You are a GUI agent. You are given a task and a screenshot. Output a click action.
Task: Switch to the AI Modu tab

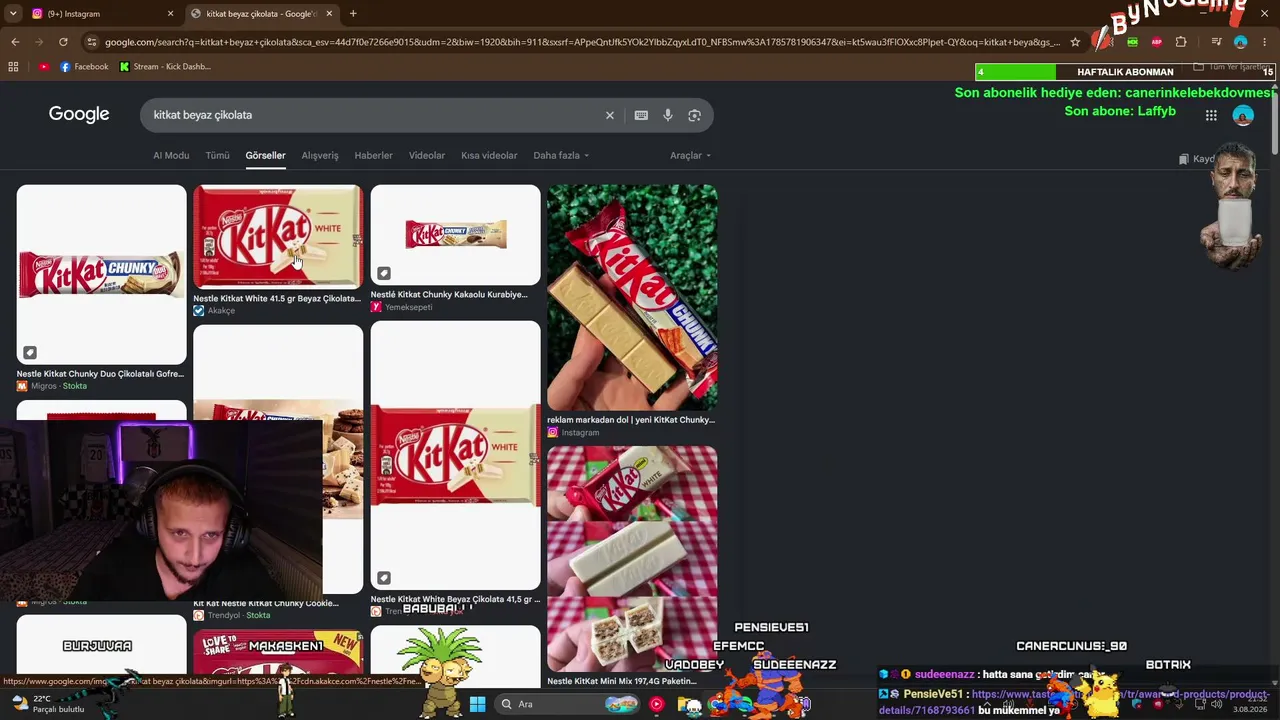point(171,156)
